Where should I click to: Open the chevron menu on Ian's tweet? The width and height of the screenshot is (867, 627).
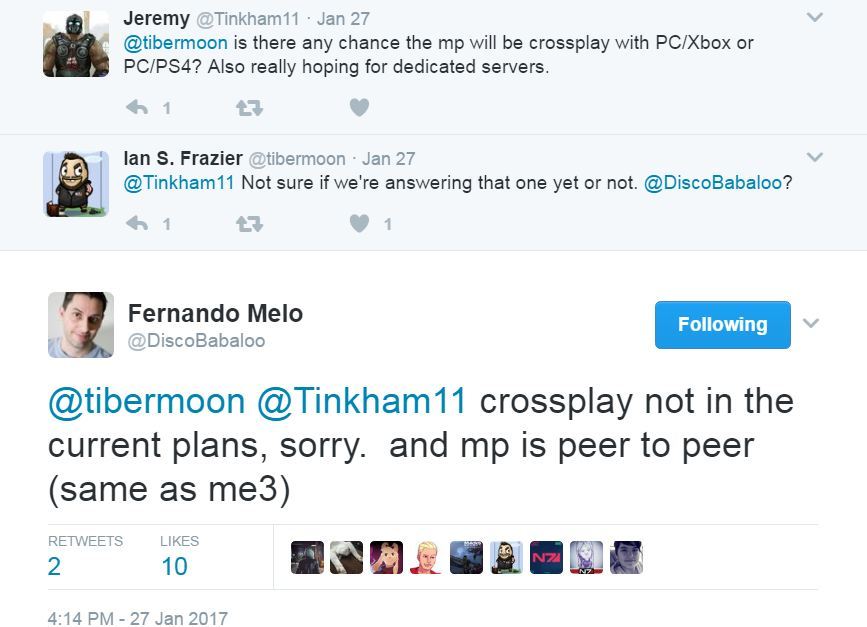pyautogui.click(x=814, y=157)
